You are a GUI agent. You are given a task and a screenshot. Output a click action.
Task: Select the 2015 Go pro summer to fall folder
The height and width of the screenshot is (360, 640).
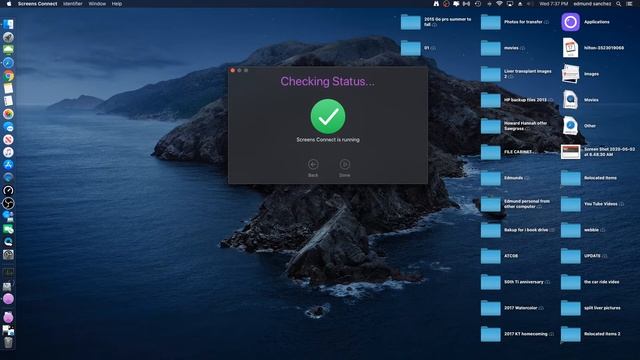click(x=411, y=22)
